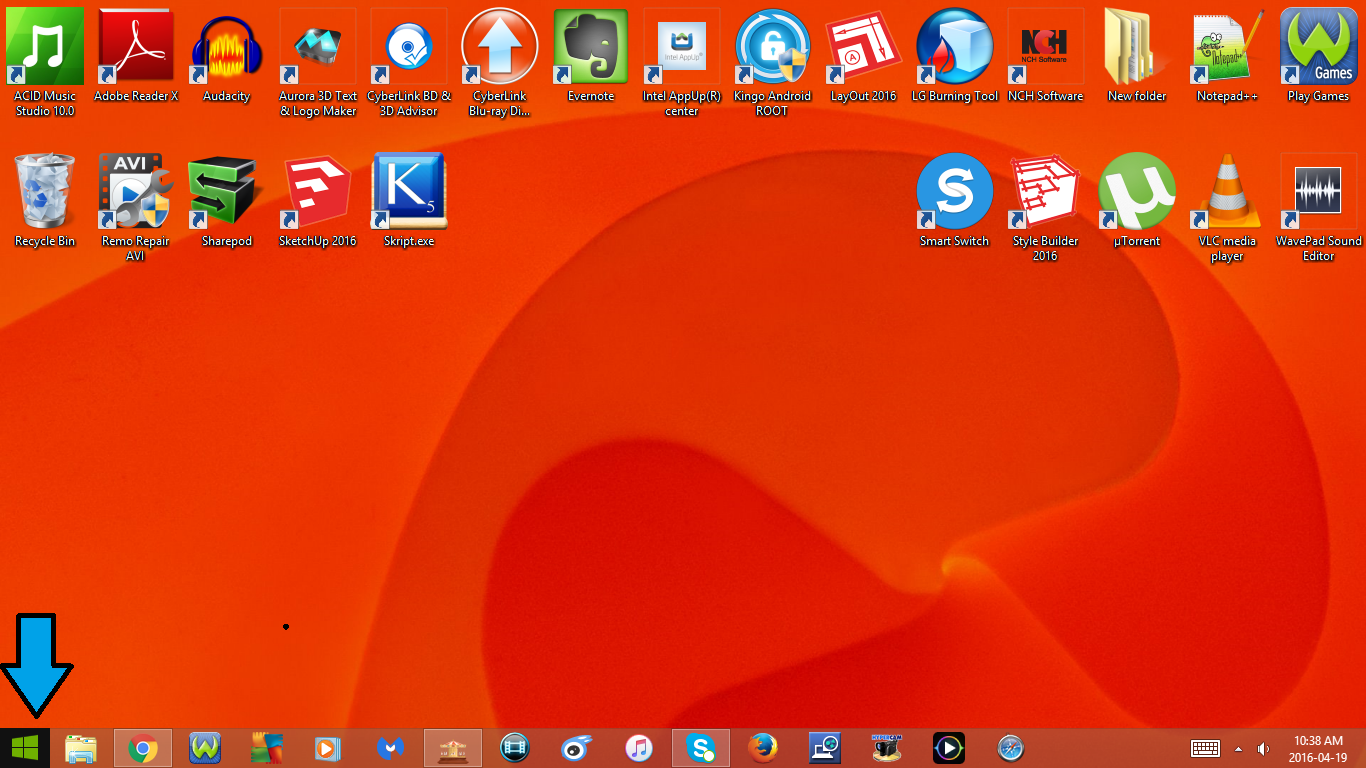1366x768 pixels.
Task: Open ACID Music Studio 10.0 shortcut
Action: click(x=45, y=60)
